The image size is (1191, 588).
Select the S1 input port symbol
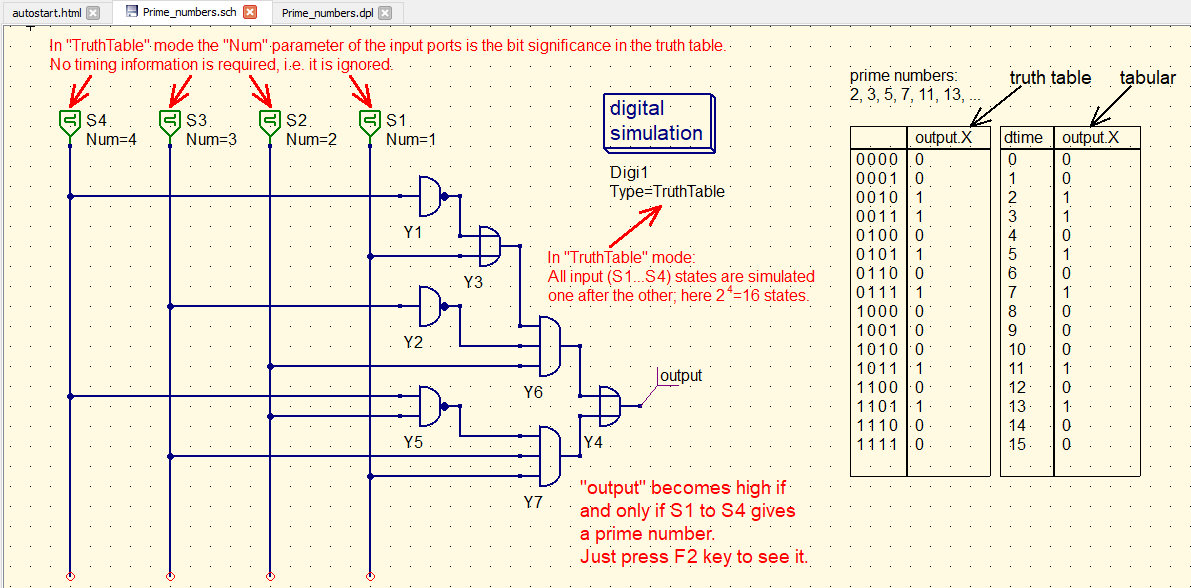pos(370,122)
